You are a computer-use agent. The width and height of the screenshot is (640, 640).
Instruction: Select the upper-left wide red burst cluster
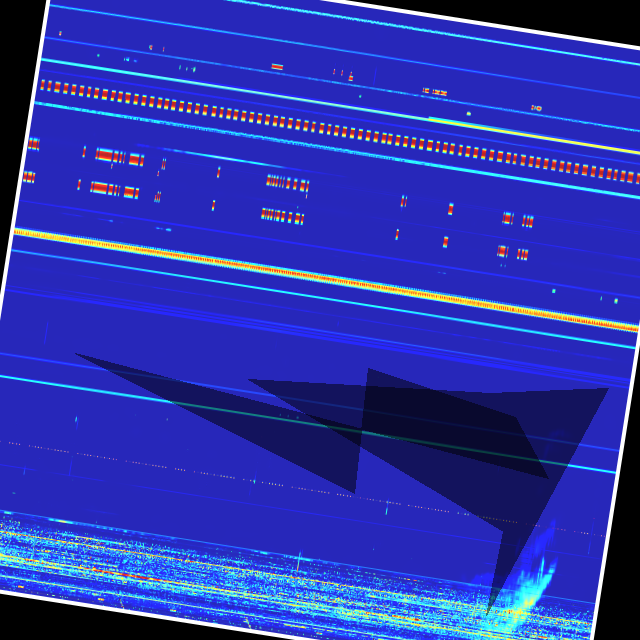pos(118,156)
